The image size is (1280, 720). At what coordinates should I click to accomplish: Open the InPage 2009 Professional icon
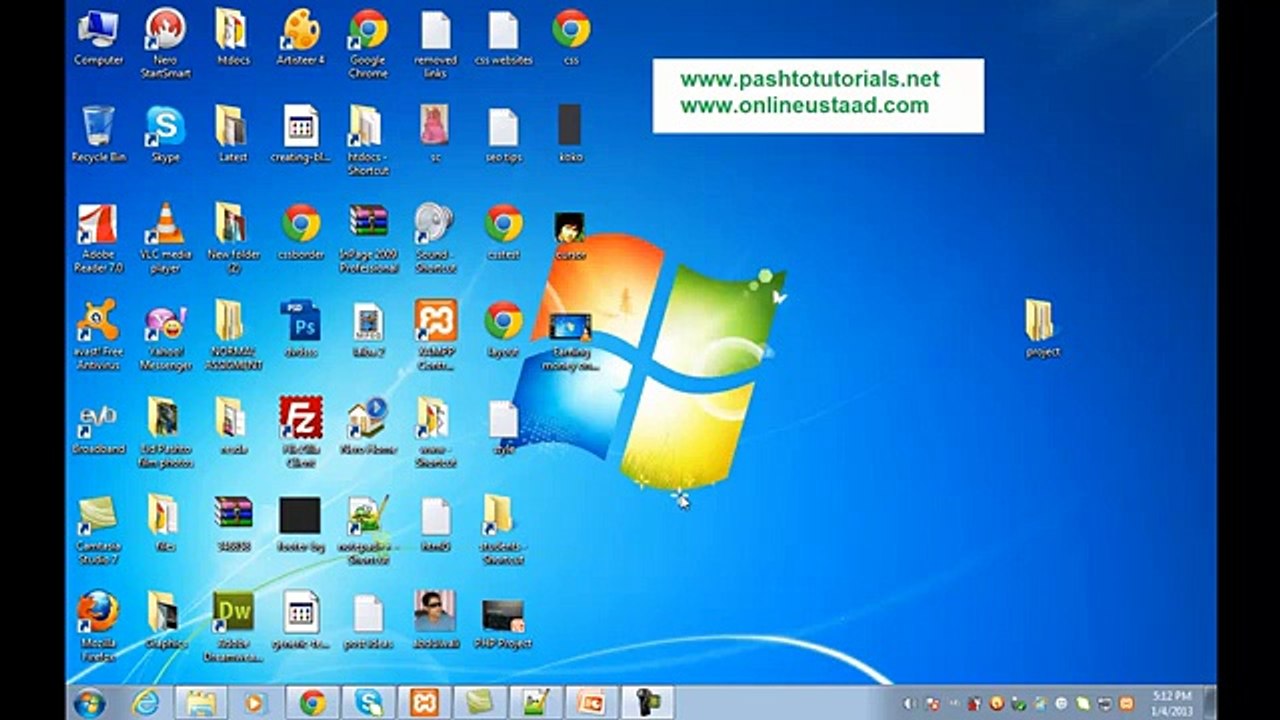(x=368, y=239)
